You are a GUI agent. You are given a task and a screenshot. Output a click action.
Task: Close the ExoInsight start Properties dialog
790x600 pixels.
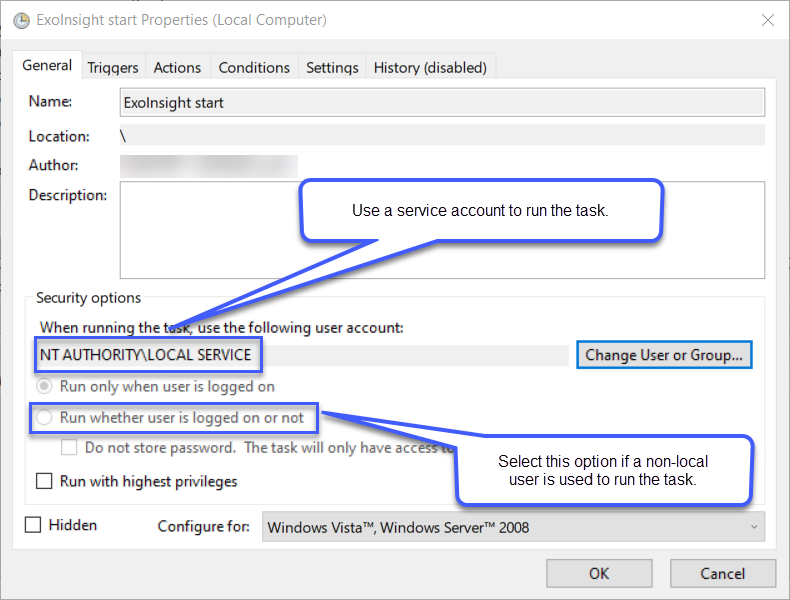[768, 20]
